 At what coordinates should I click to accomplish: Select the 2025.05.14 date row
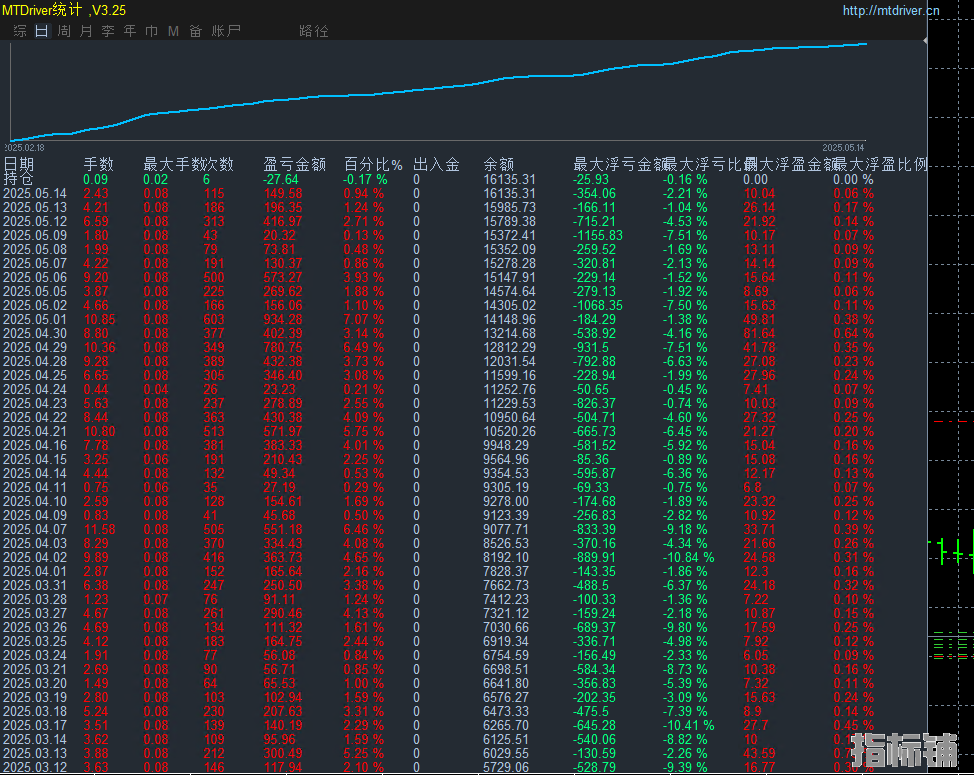[35, 193]
